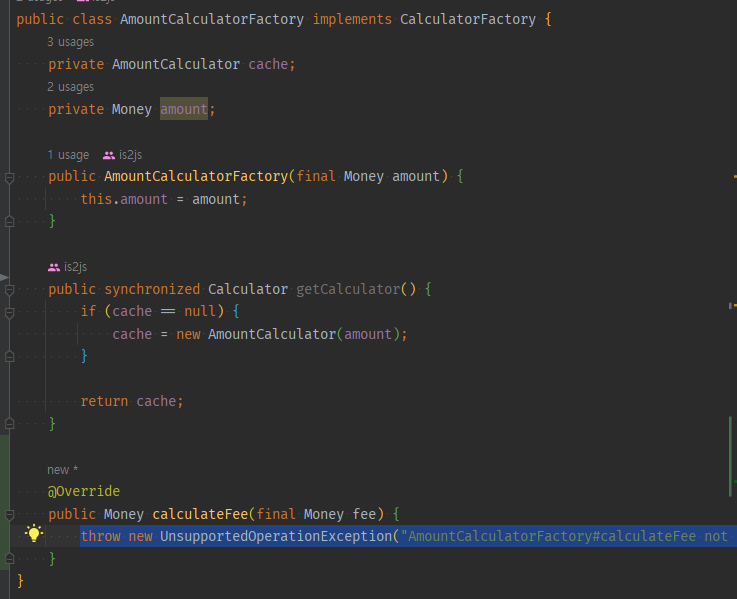Click the green change marker in the scrollbar stripe
Image resolution: width=737 pixels, height=599 pixels.
pyautogui.click(x=730, y=456)
